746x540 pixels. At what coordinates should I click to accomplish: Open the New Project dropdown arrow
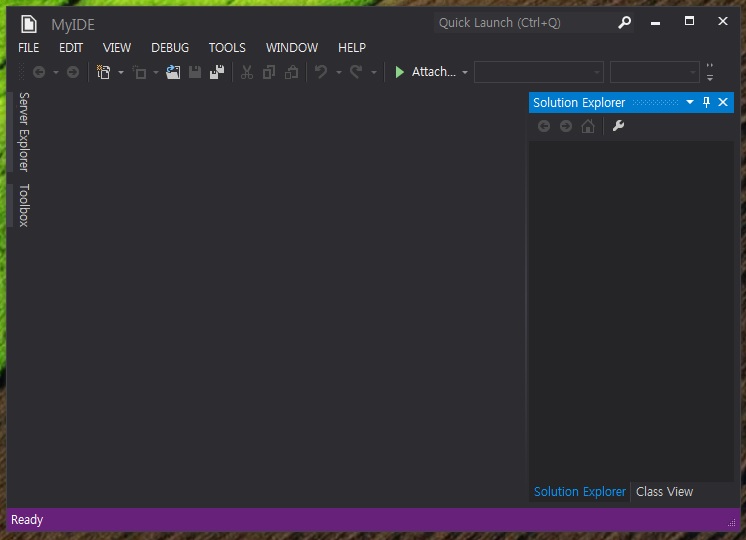click(x=121, y=72)
